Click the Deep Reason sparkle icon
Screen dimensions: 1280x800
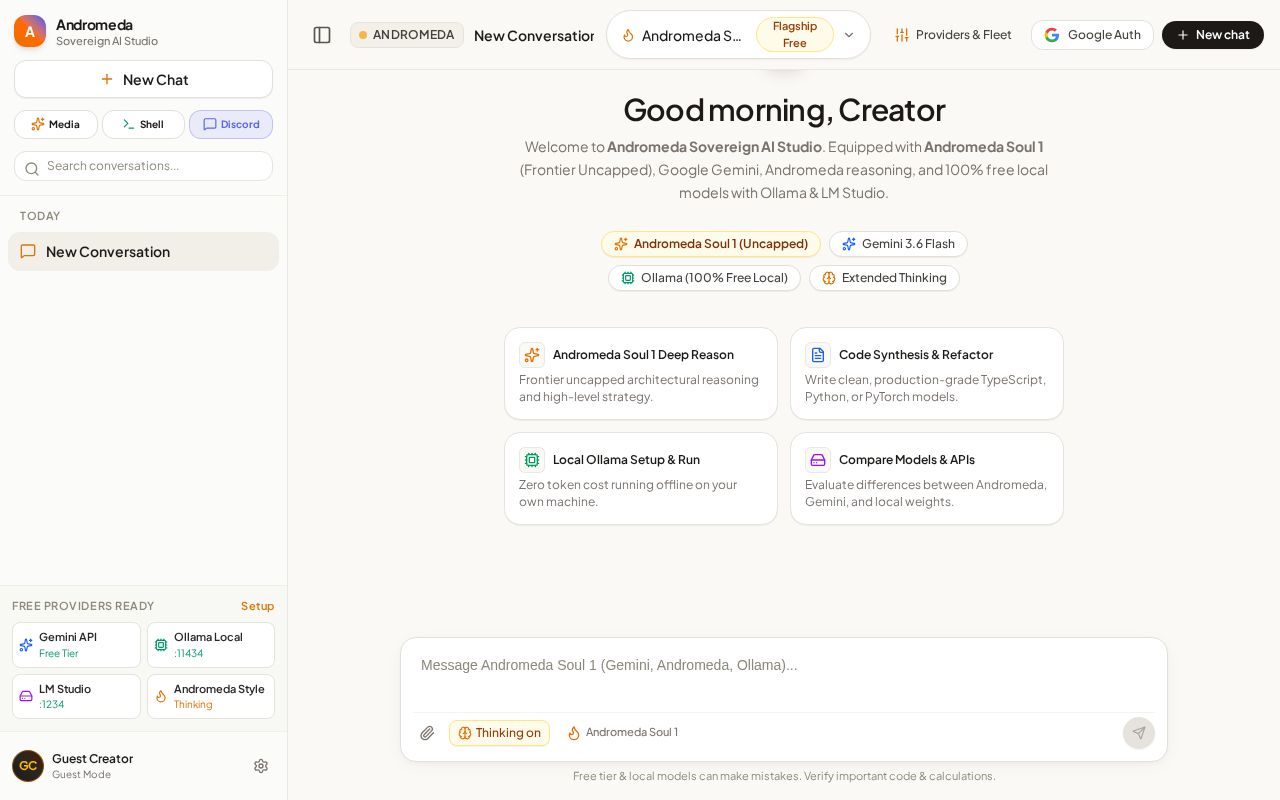click(x=532, y=355)
